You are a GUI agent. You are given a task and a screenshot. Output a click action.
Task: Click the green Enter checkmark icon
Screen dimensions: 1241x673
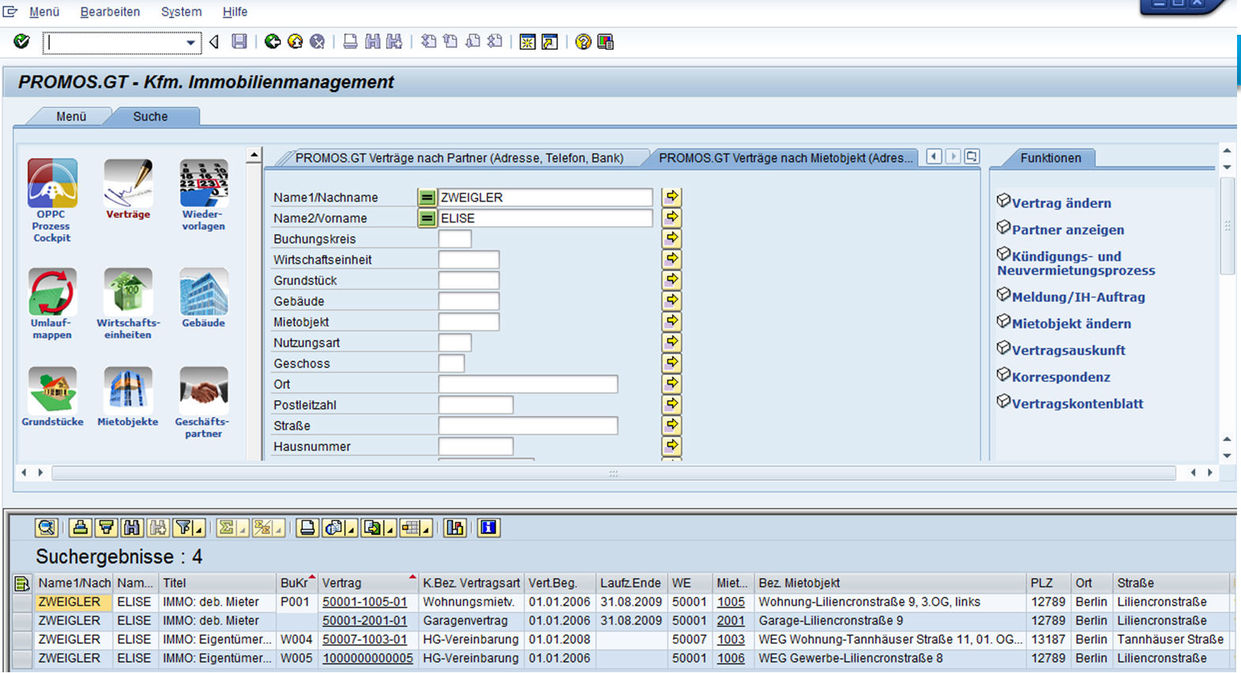[22, 42]
